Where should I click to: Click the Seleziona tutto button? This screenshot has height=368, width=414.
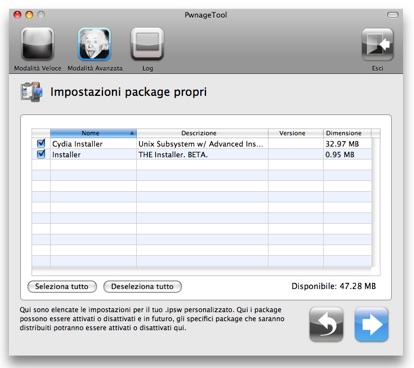pos(62,287)
